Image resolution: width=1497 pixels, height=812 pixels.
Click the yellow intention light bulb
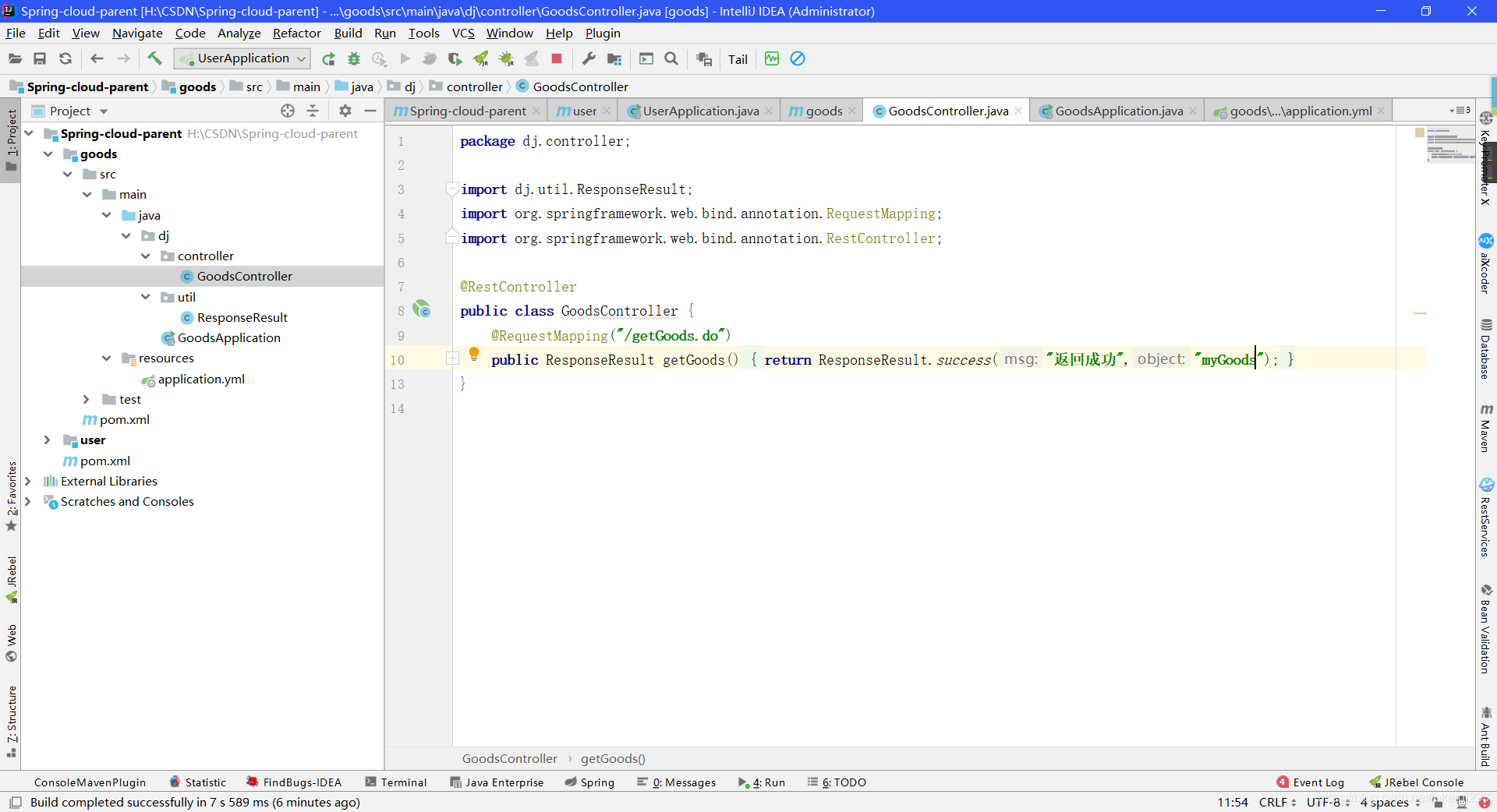tap(474, 355)
